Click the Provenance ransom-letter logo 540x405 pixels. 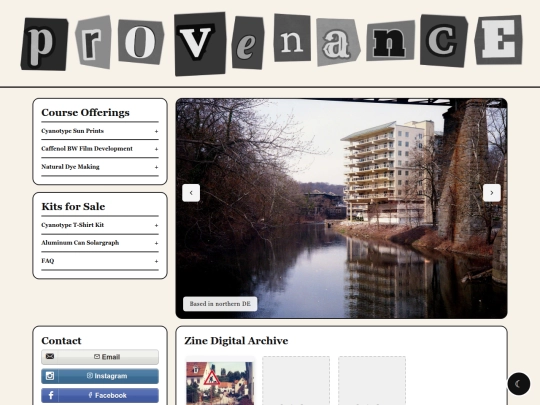pyautogui.click(x=272, y=43)
